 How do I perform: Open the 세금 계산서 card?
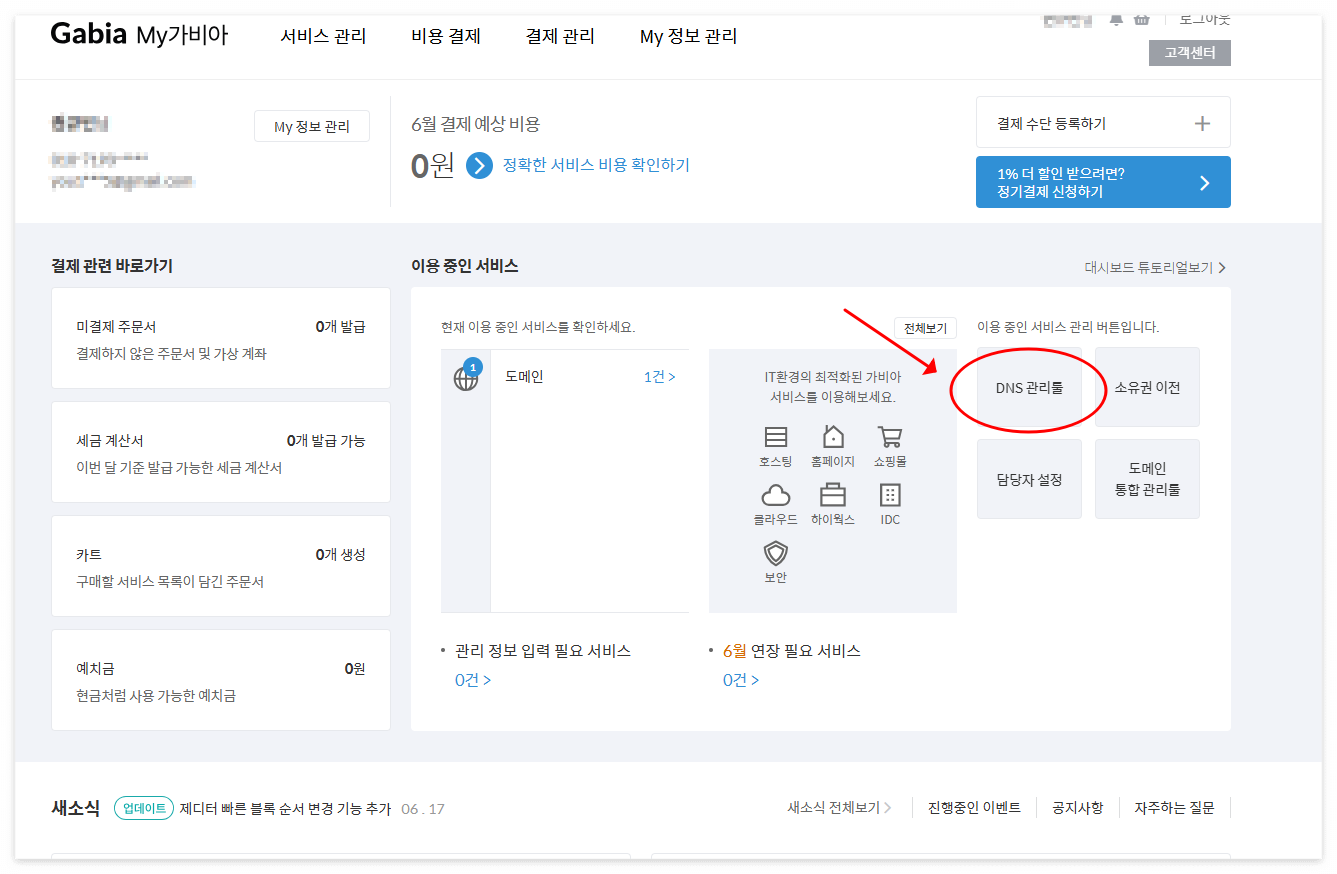[x=221, y=452]
